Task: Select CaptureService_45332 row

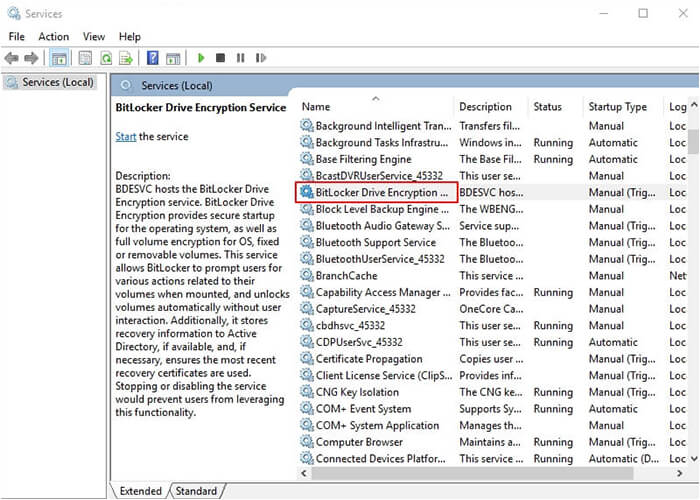Action: click(493, 309)
